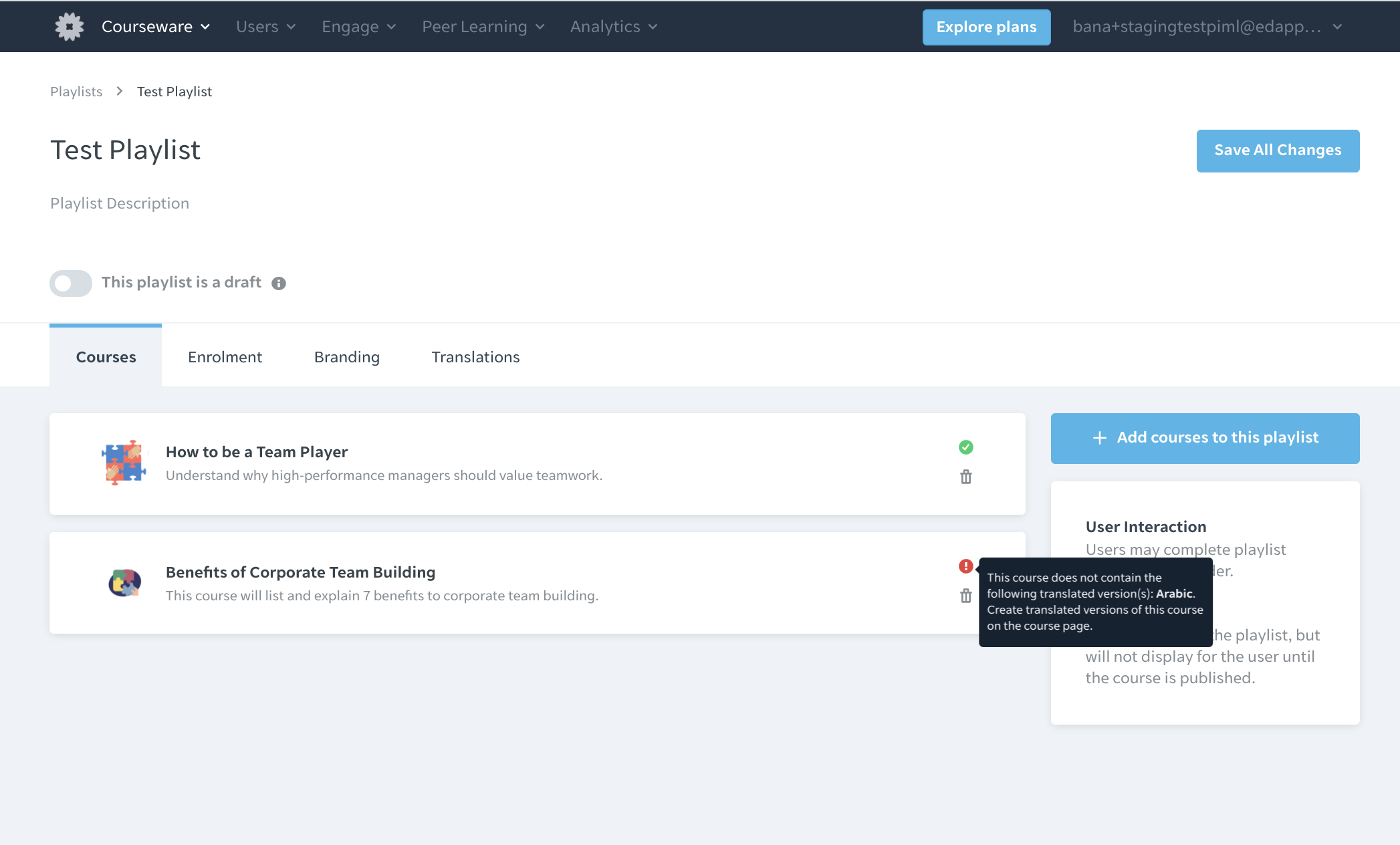This screenshot has width=1400, height=845.
Task: Toggle the playlist draft switch
Action: tap(71, 283)
